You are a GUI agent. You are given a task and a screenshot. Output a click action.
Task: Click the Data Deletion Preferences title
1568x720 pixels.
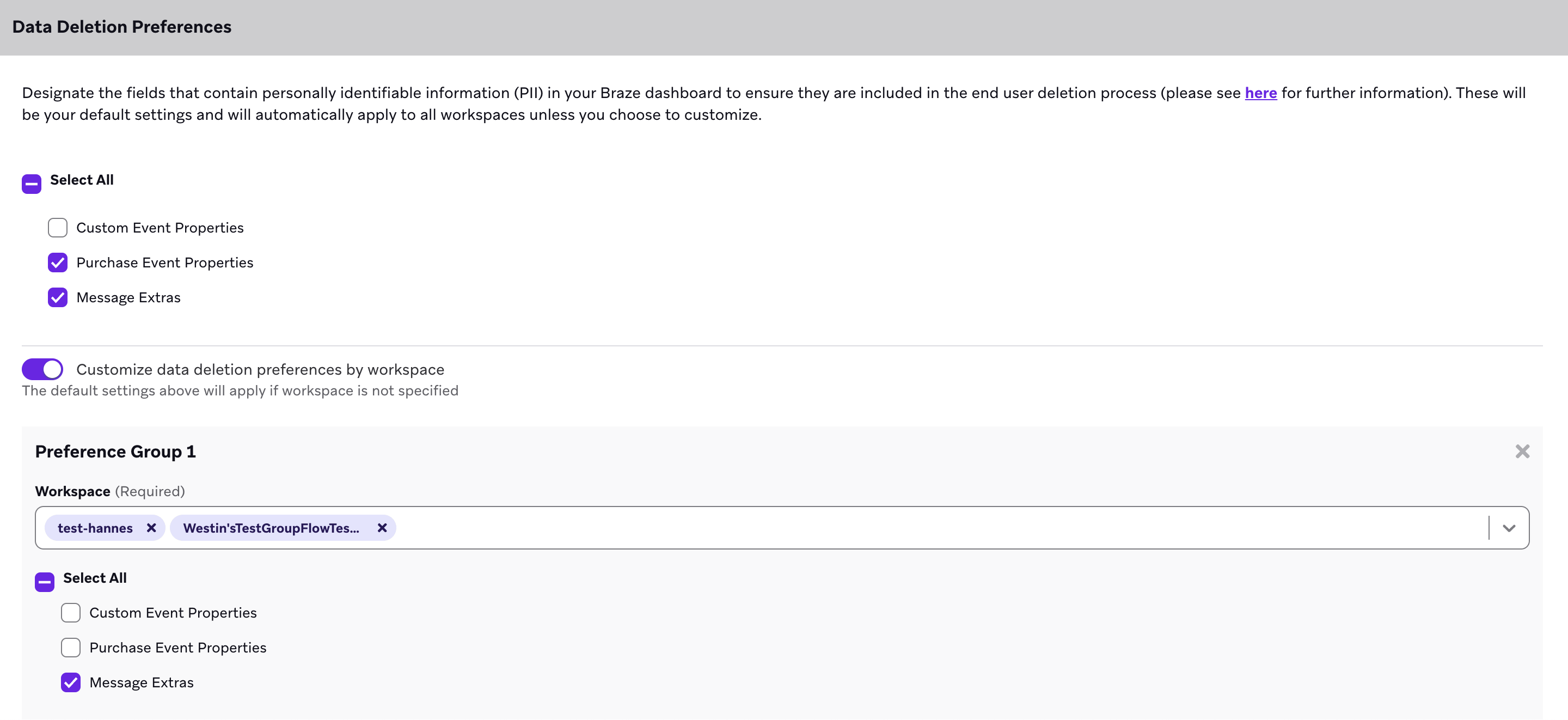click(122, 27)
